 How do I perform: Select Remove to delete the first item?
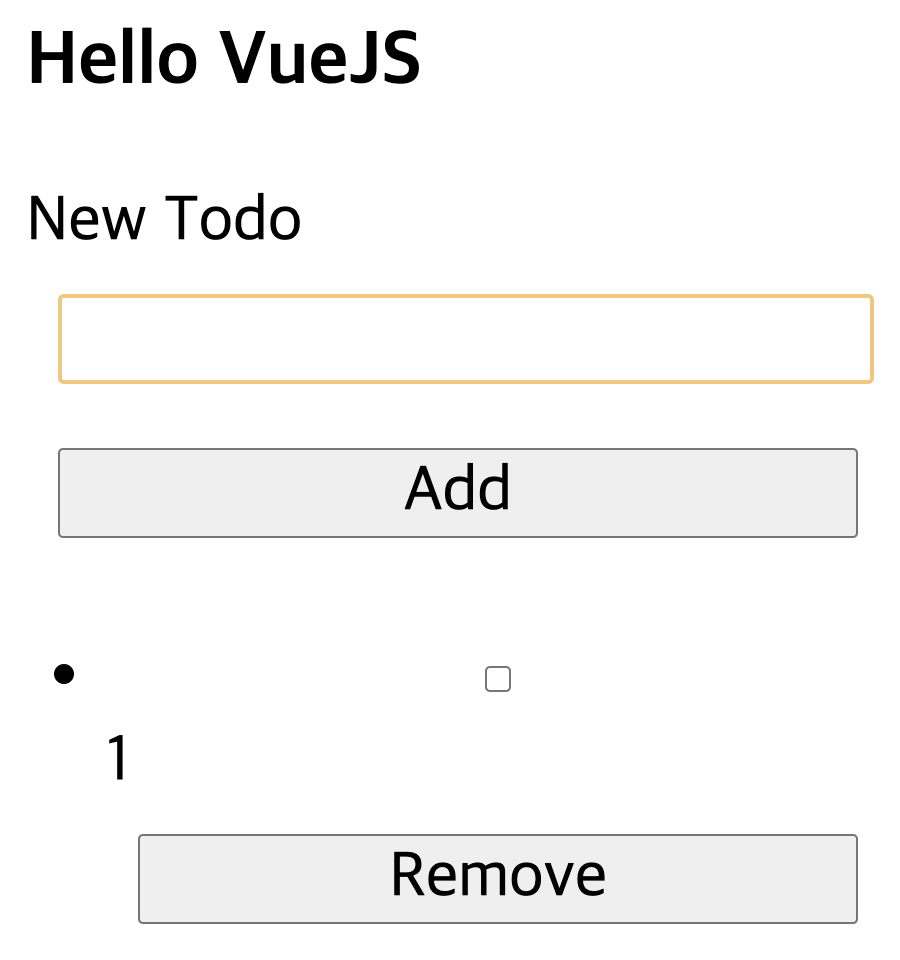click(497, 877)
